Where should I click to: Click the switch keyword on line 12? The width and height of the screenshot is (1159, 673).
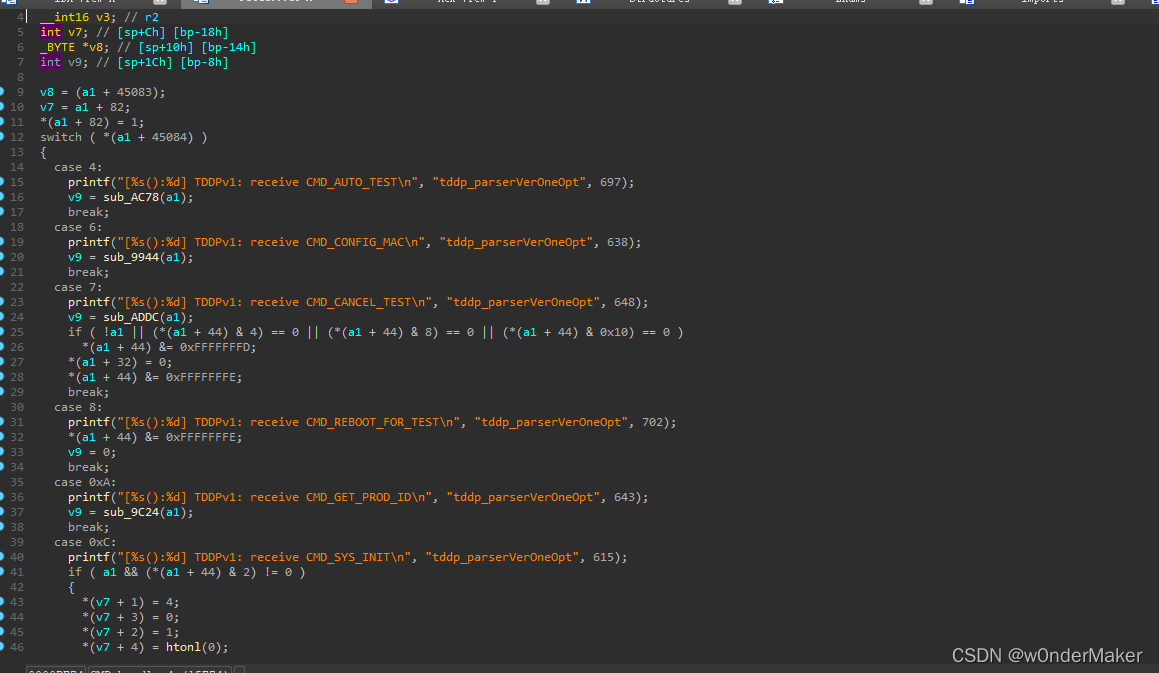[x=61, y=137]
